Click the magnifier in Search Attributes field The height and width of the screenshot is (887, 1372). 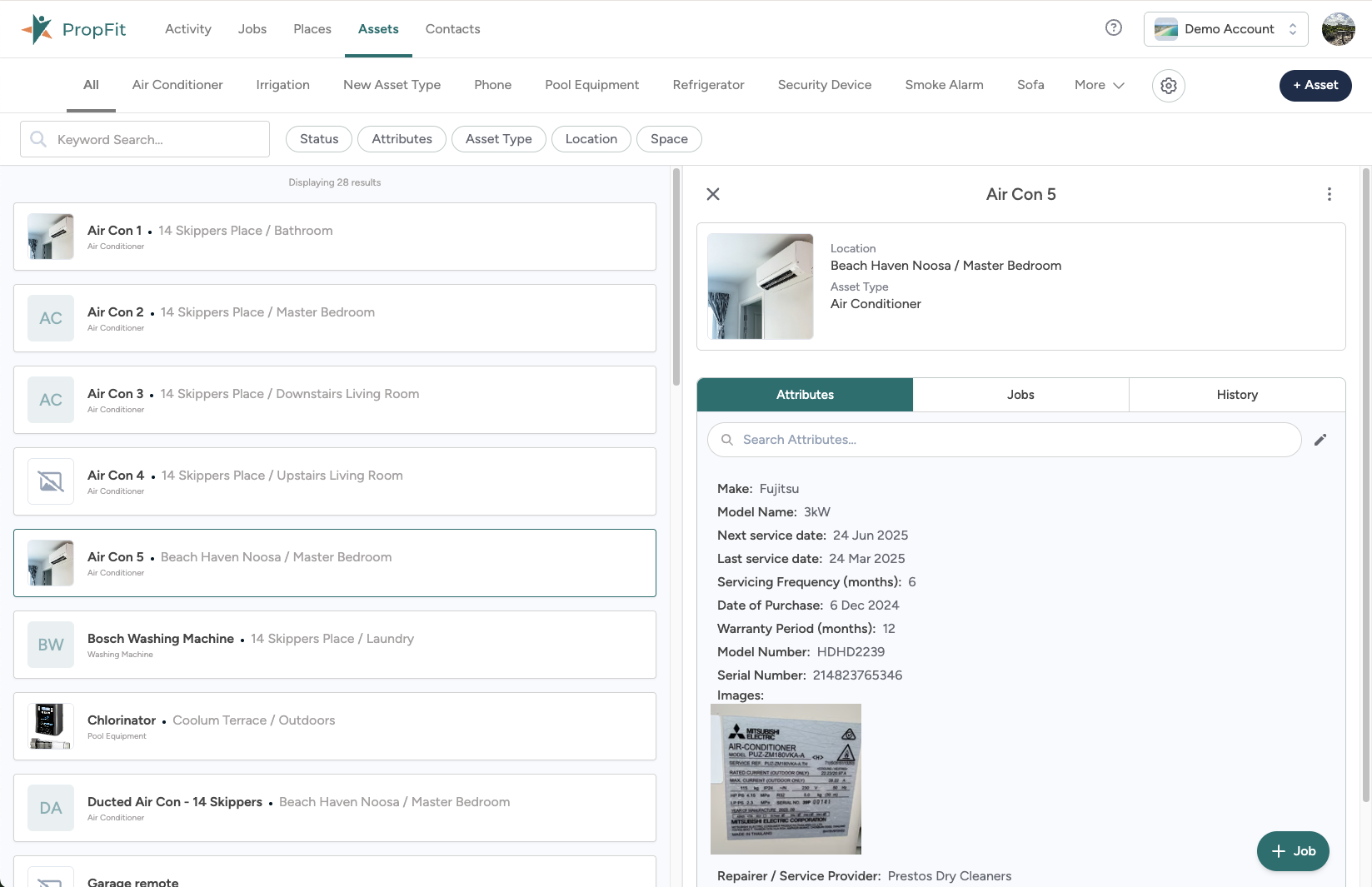coord(727,439)
